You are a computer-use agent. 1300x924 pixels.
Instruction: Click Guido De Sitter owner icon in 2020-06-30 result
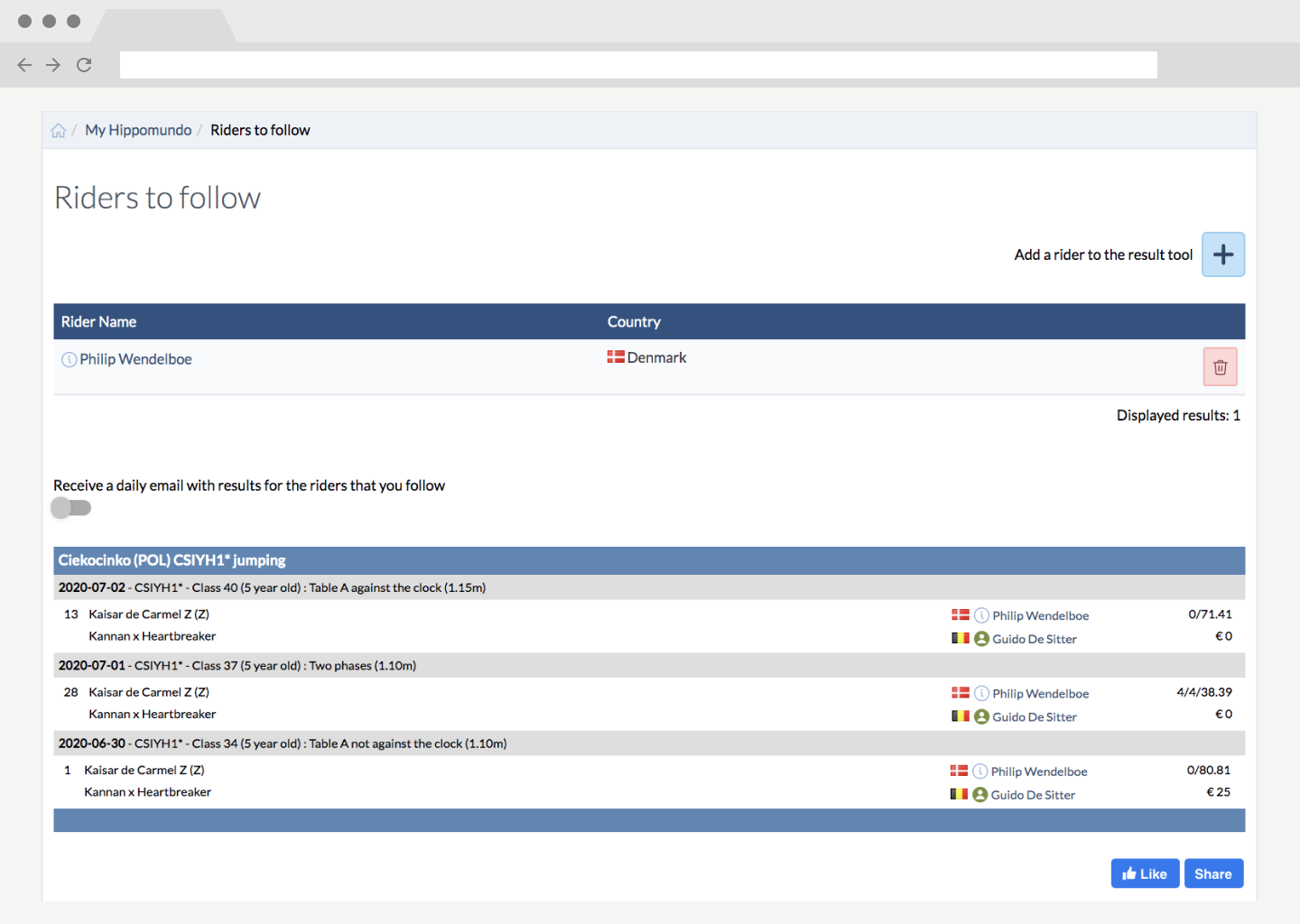tap(980, 794)
